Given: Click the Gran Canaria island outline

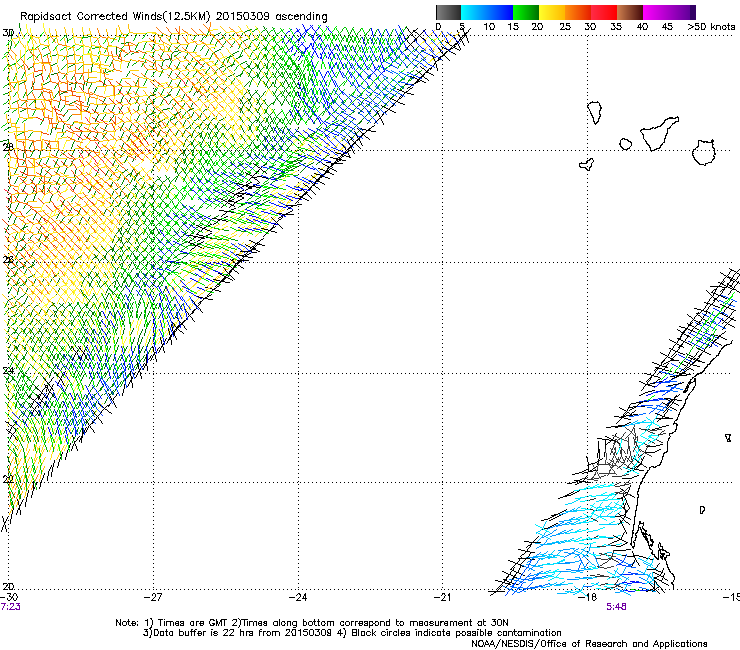Looking at the screenshot, I should [x=703, y=152].
